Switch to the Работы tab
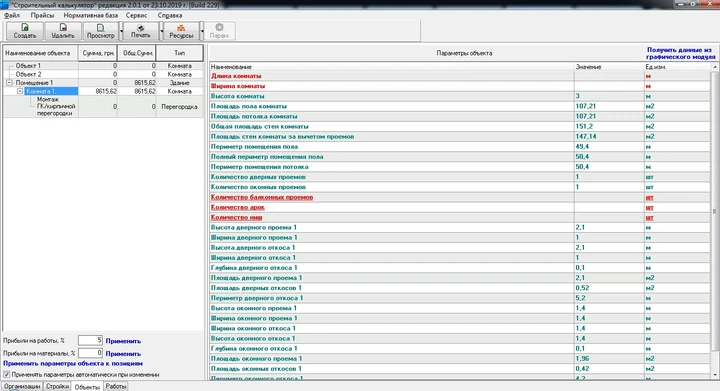720x391 pixels. click(x=116, y=386)
